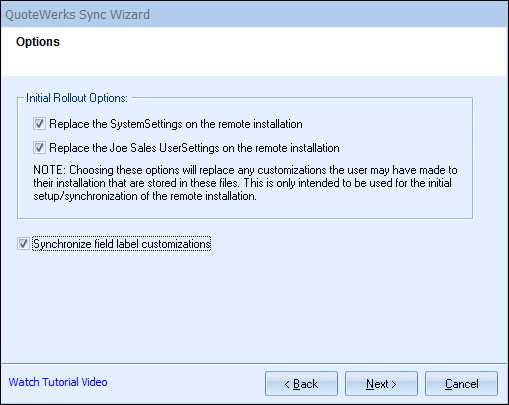Image resolution: width=509 pixels, height=405 pixels.
Task: Click the checkmark beside Joe Sales option
Action: [39, 147]
